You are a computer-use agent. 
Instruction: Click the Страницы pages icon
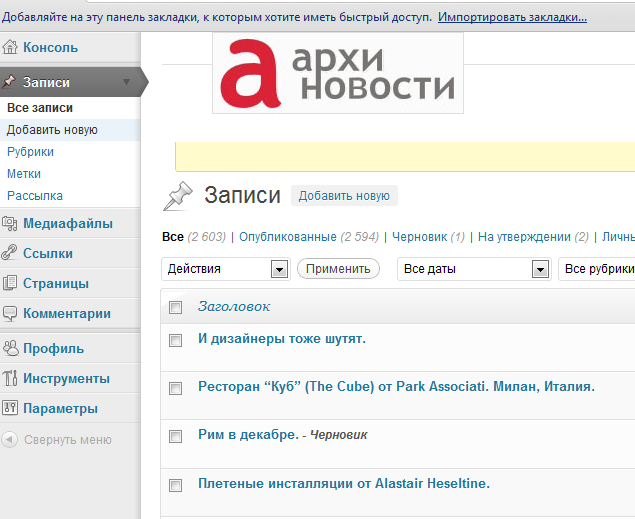10,283
